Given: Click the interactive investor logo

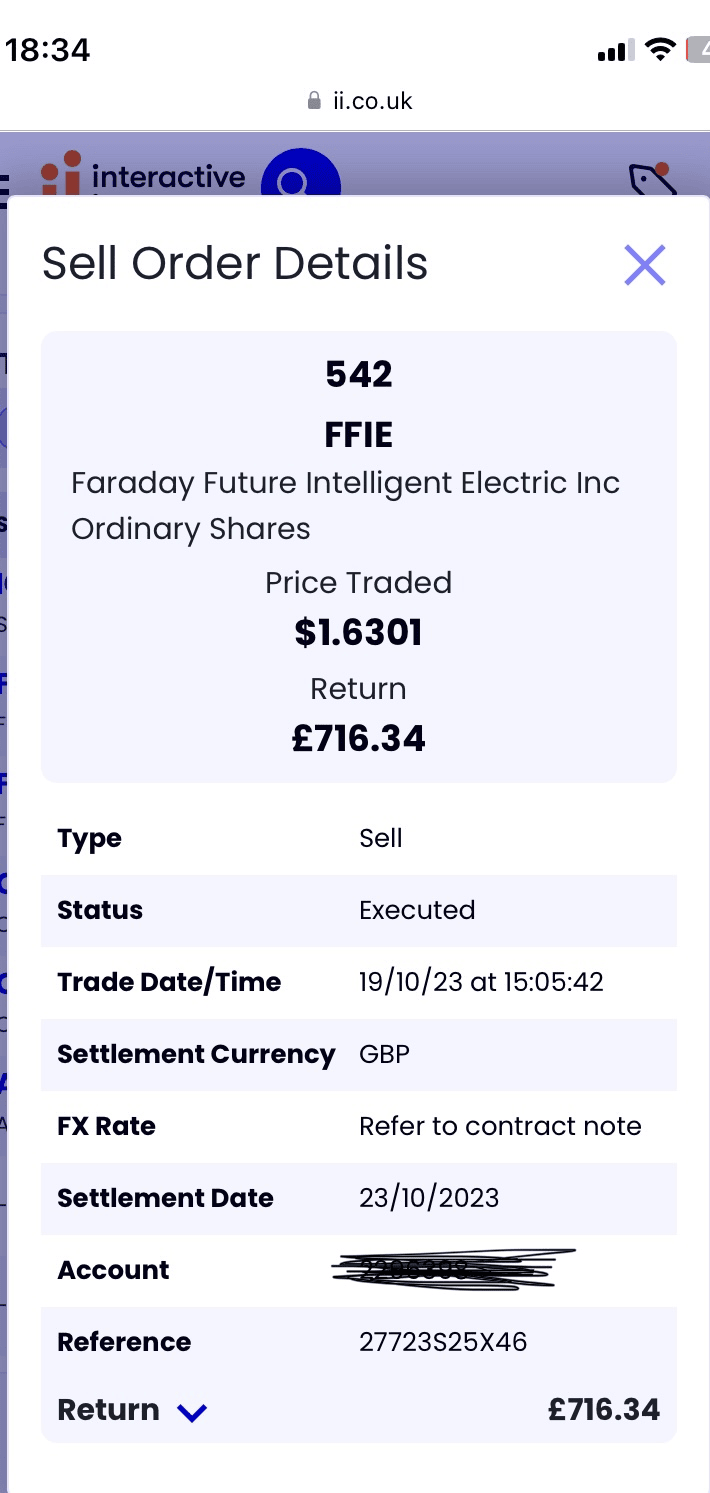Looking at the screenshot, I should tap(143, 177).
